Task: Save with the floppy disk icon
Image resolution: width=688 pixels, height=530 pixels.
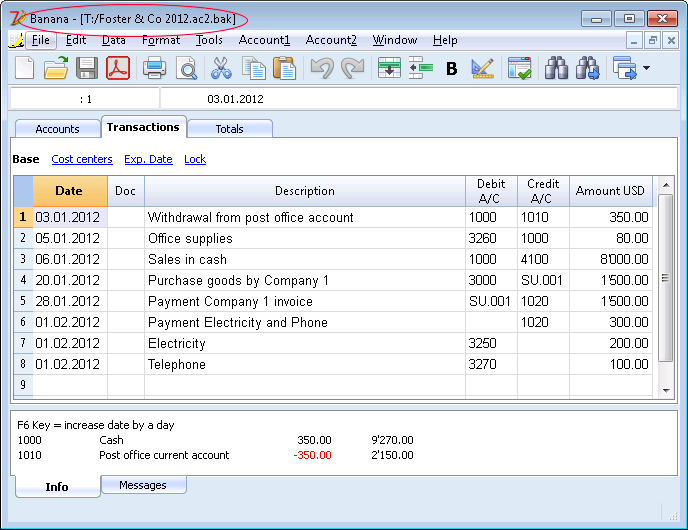Action: pyautogui.click(x=86, y=68)
